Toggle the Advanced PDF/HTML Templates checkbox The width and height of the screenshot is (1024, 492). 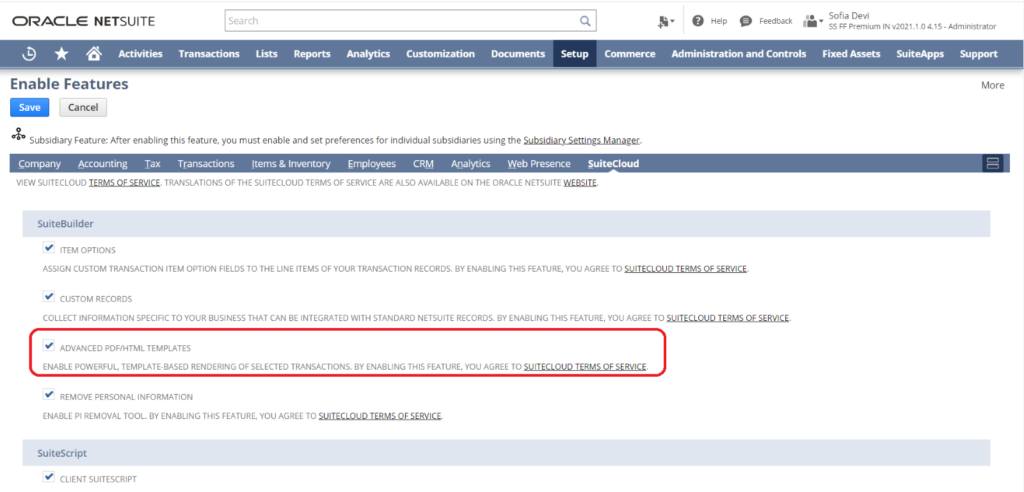coord(49,346)
